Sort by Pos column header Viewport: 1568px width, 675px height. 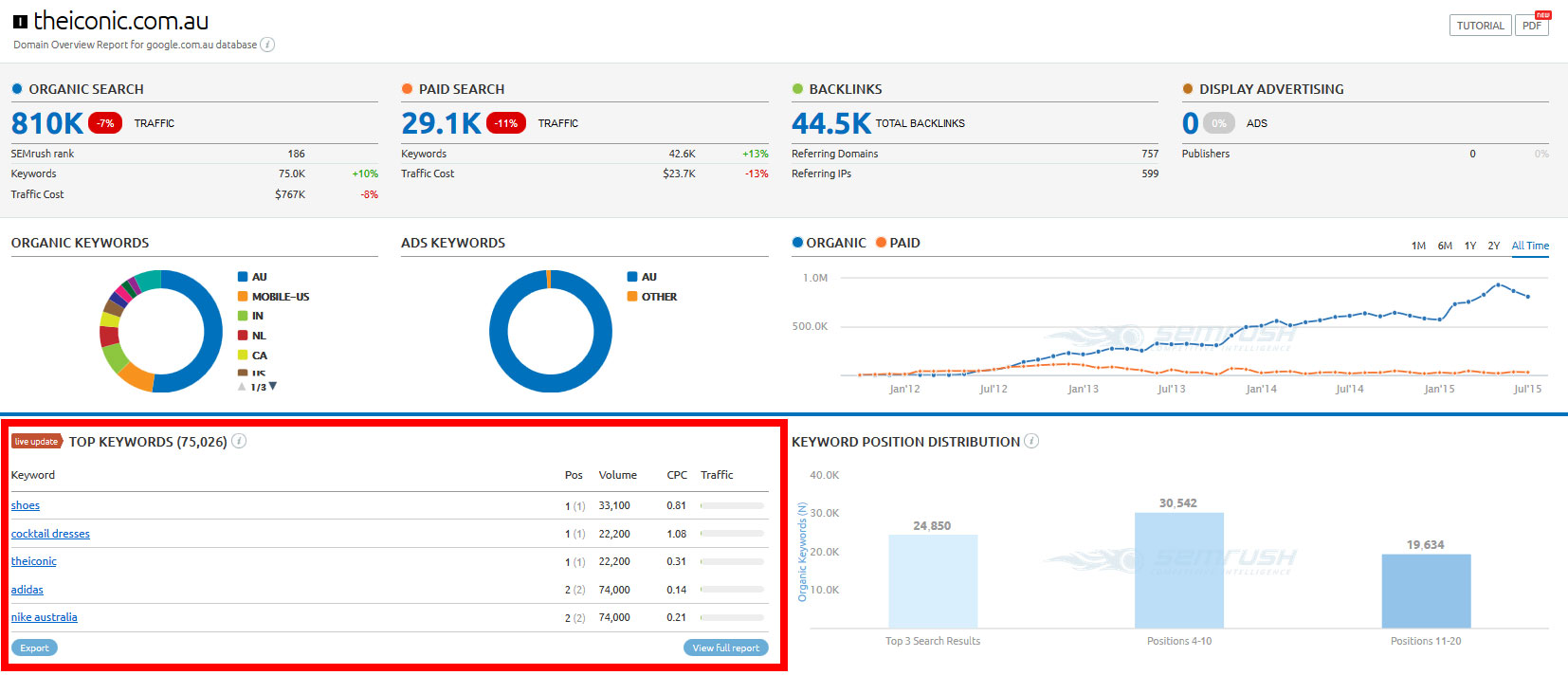(x=574, y=475)
